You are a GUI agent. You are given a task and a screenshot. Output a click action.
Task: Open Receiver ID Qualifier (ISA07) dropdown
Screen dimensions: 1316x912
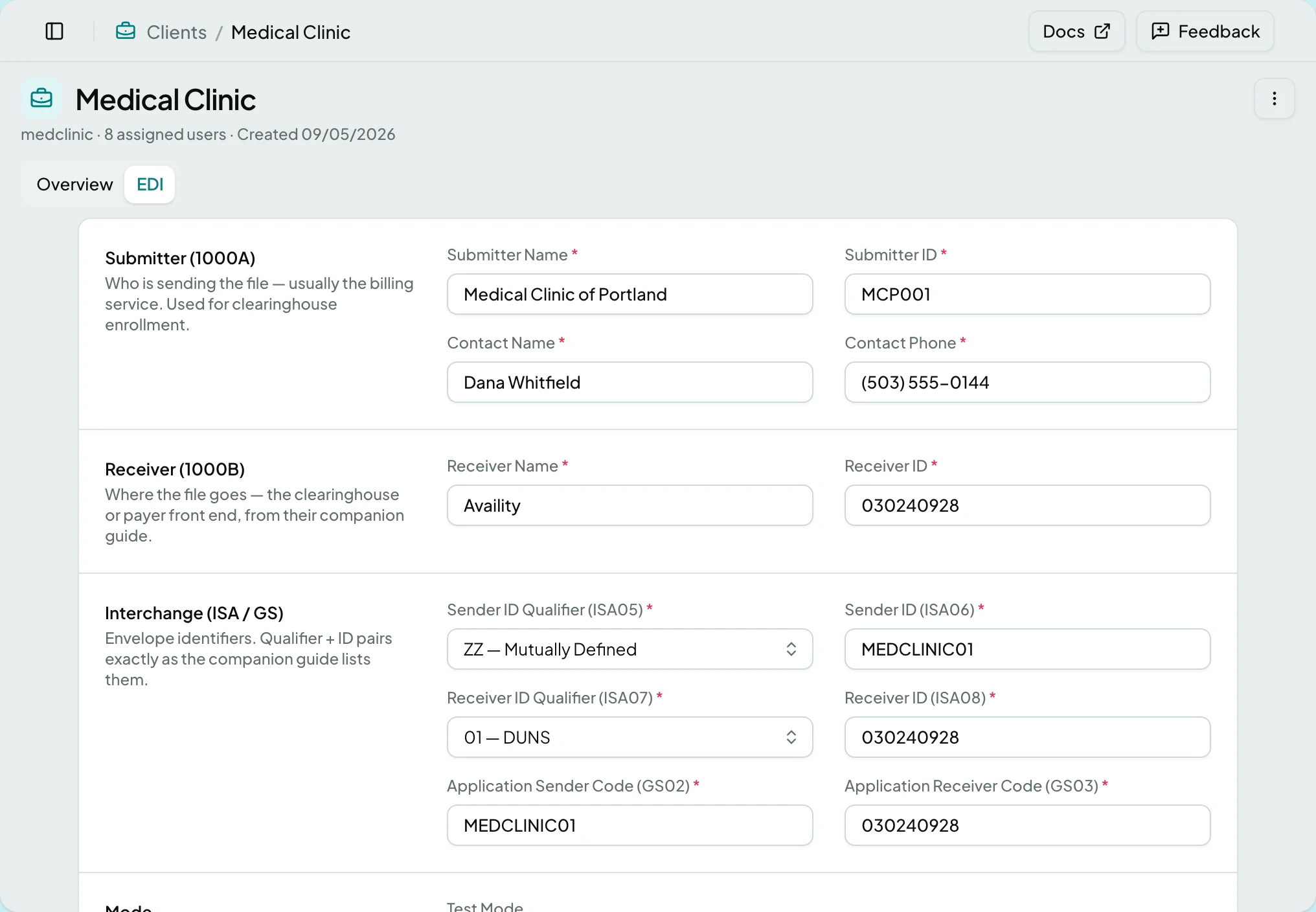pos(630,737)
